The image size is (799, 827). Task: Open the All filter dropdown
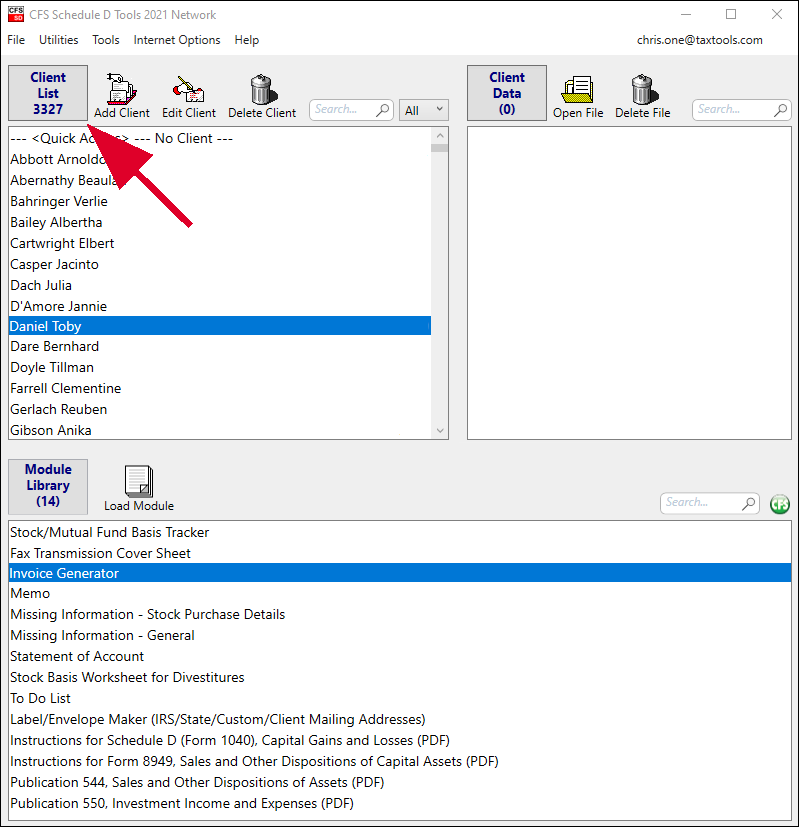[x=423, y=110]
